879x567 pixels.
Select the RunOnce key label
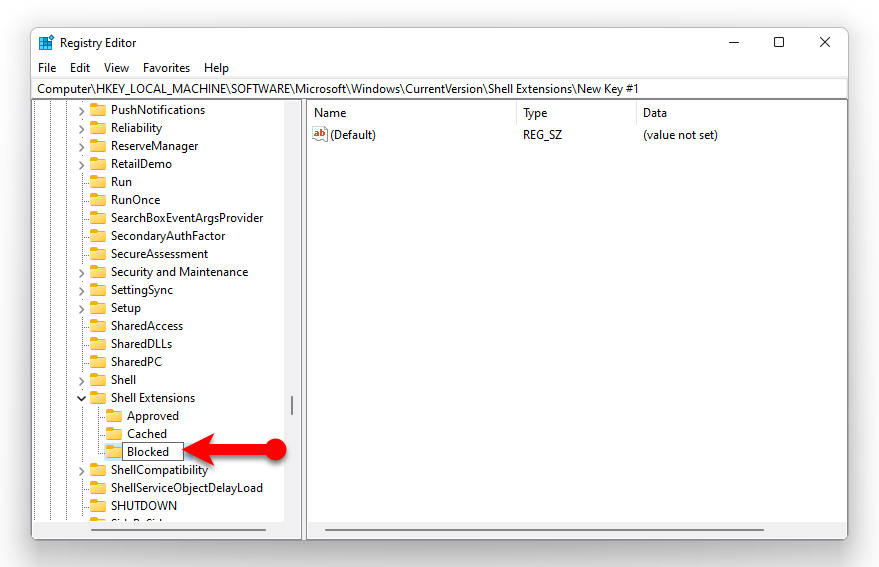coord(135,200)
